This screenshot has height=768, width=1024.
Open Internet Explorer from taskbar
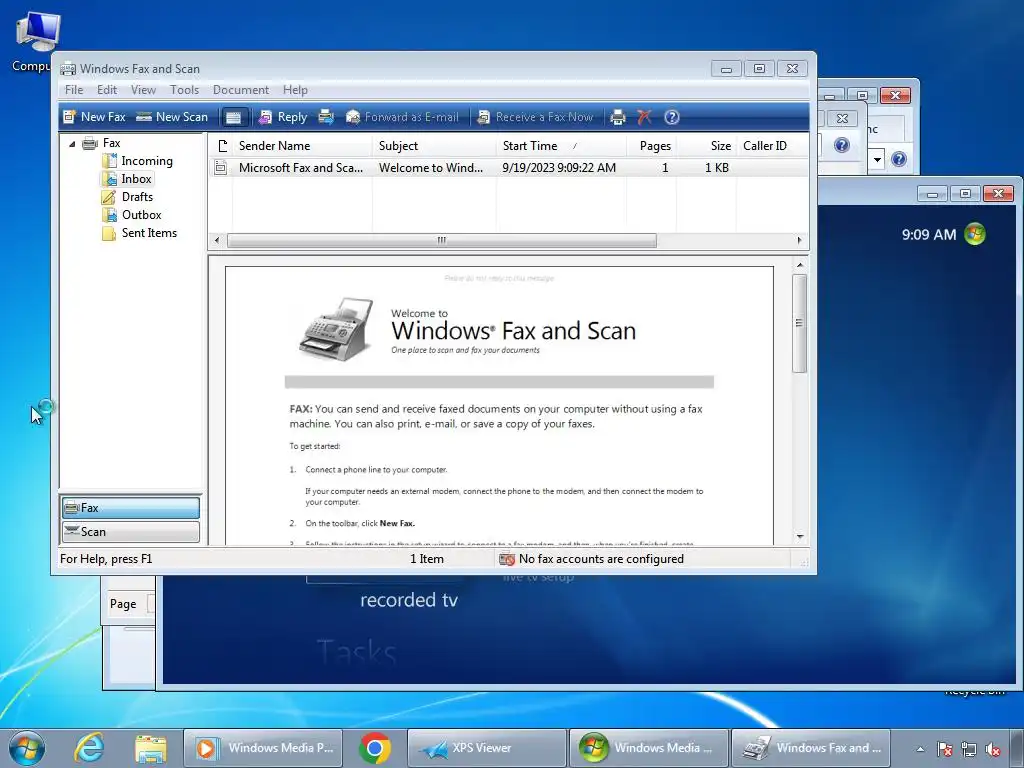[x=88, y=748]
